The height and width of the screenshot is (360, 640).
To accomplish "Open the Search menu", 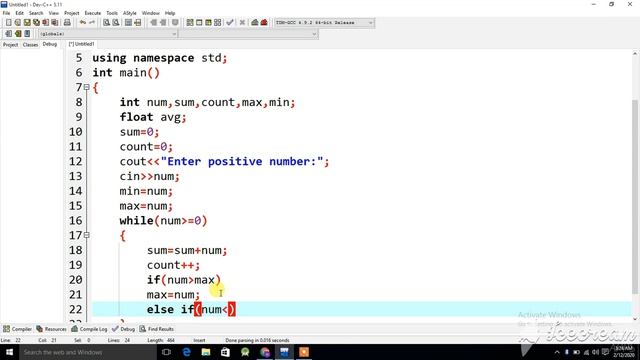I will (x=36, y=13).
